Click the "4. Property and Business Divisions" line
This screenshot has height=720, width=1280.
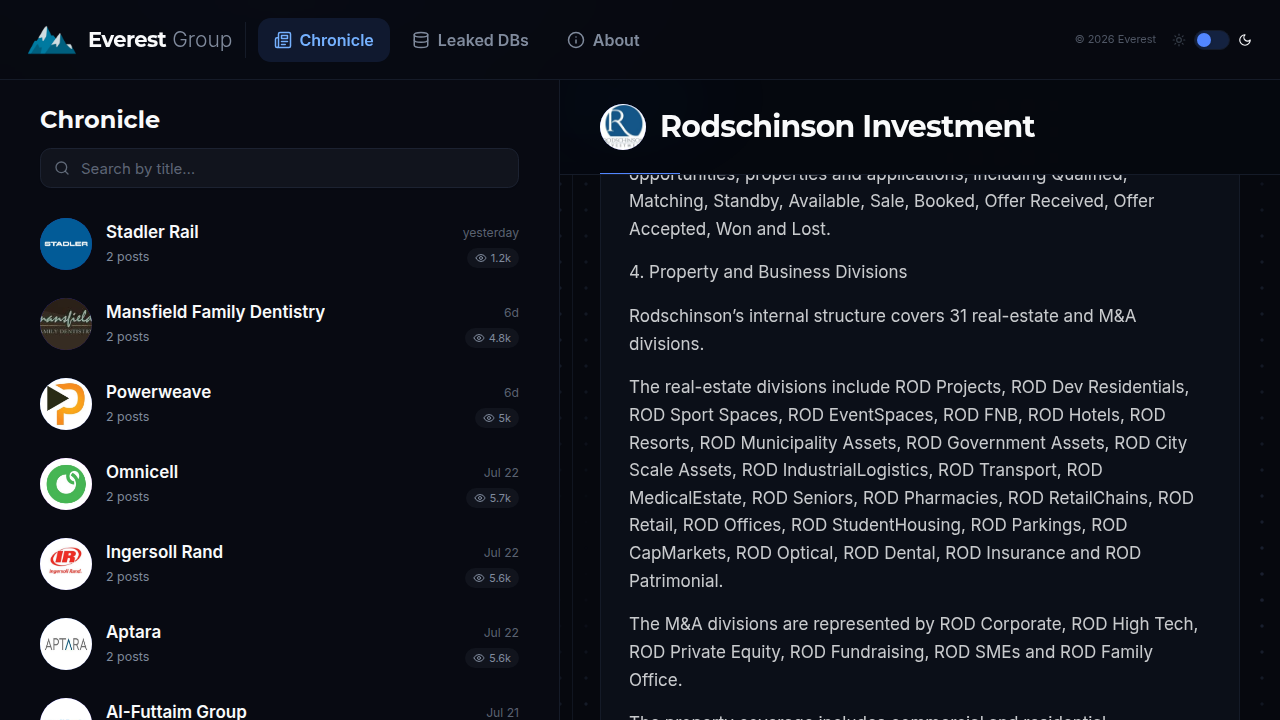pos(768,272)
